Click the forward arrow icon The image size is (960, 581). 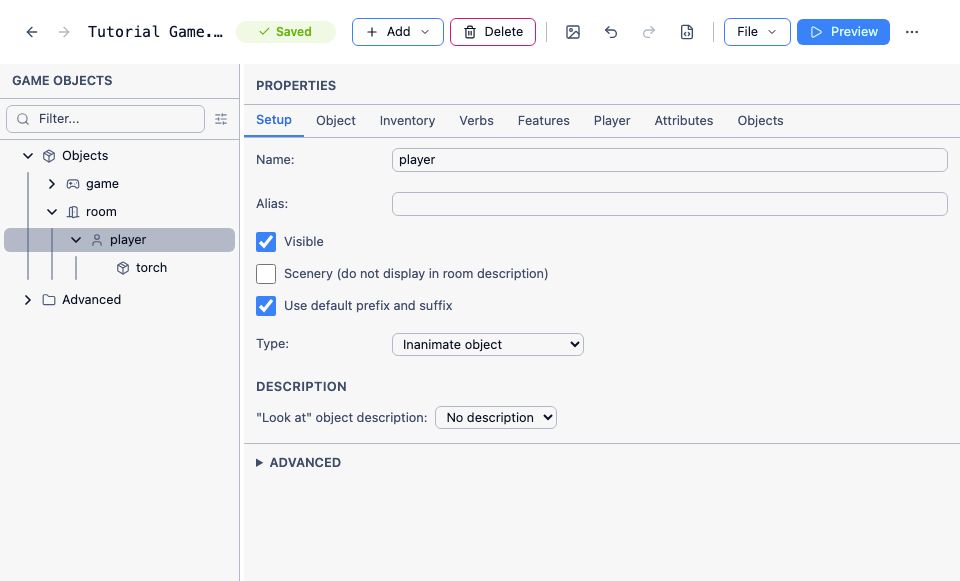64,32
